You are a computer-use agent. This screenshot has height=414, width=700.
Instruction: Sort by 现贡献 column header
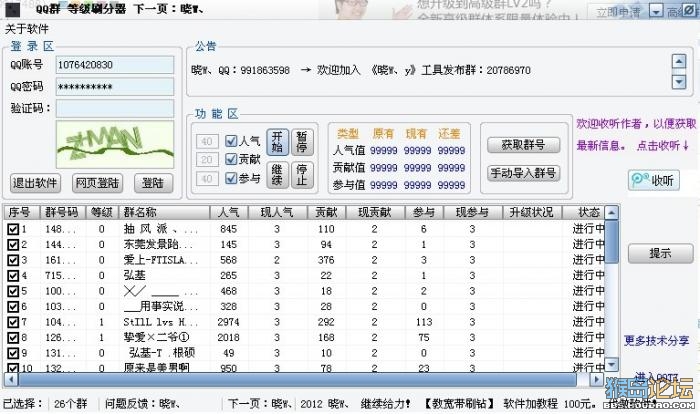[x=375, y=212]
